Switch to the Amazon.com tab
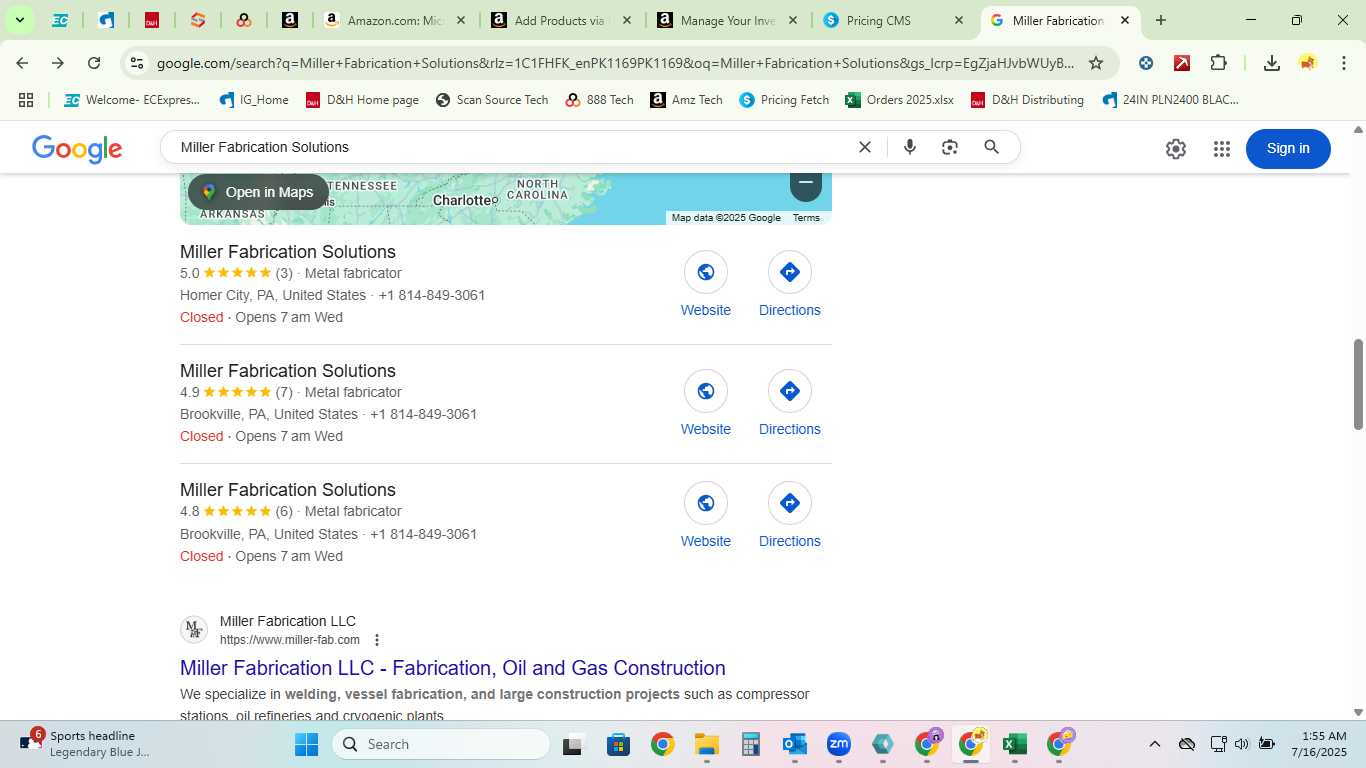This screenshot has width=1366, height=768. (394, 20)
